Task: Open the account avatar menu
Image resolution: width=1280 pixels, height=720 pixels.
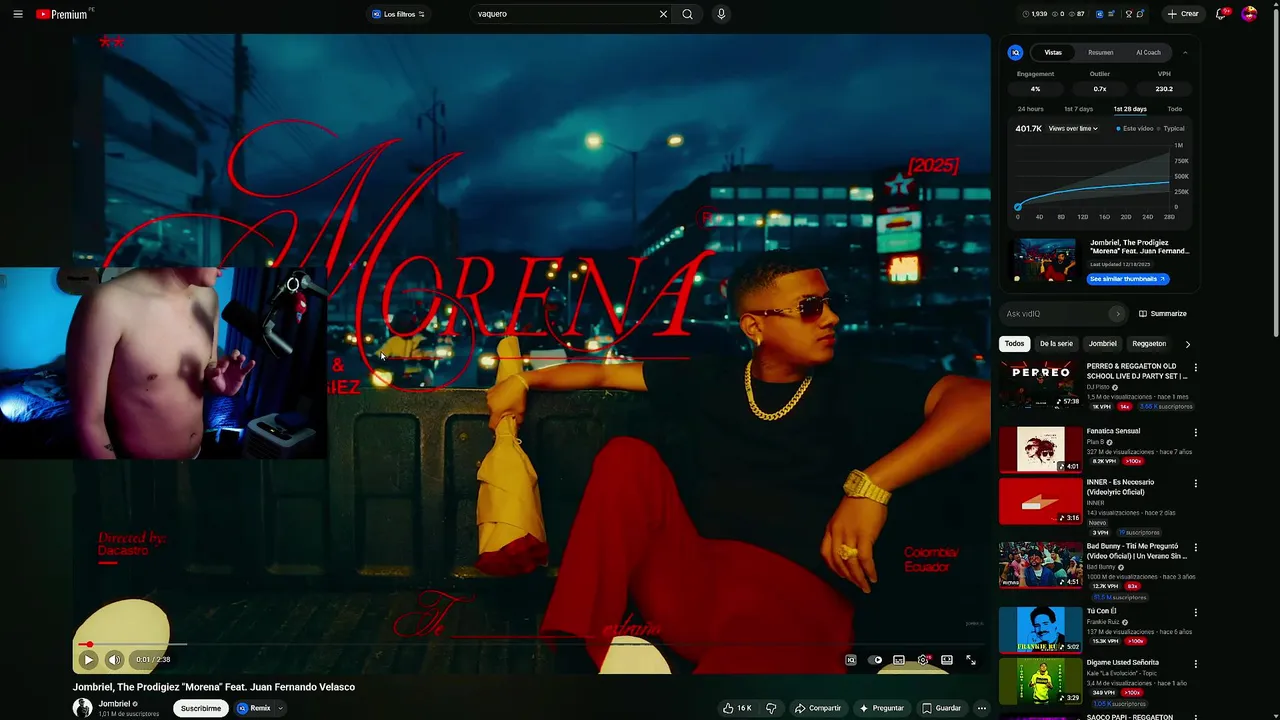Action: click(1249, 14)
